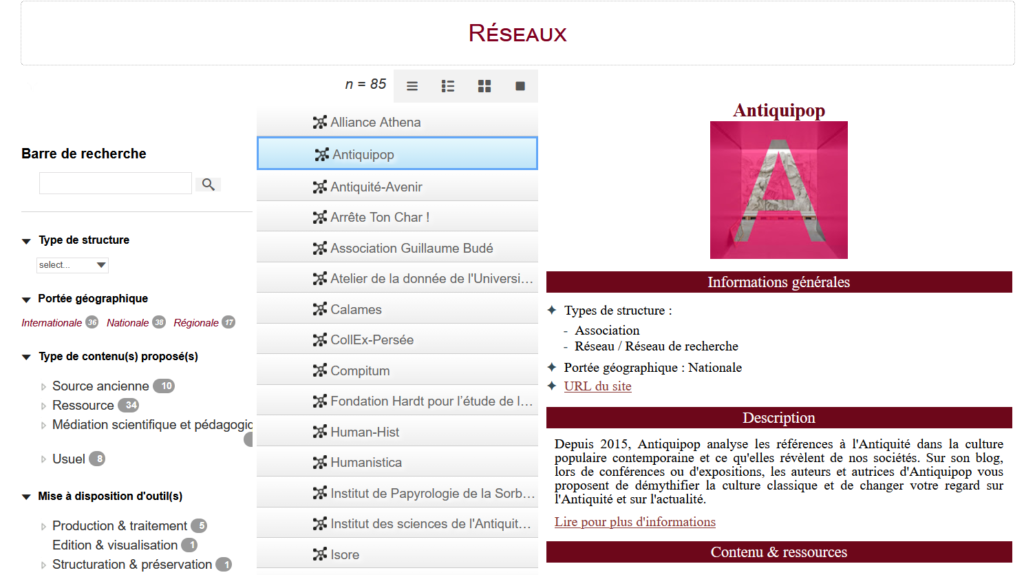
Task: Focus the Barre de recherche text field
Action: pyautogui.click(x=116, y=184)
